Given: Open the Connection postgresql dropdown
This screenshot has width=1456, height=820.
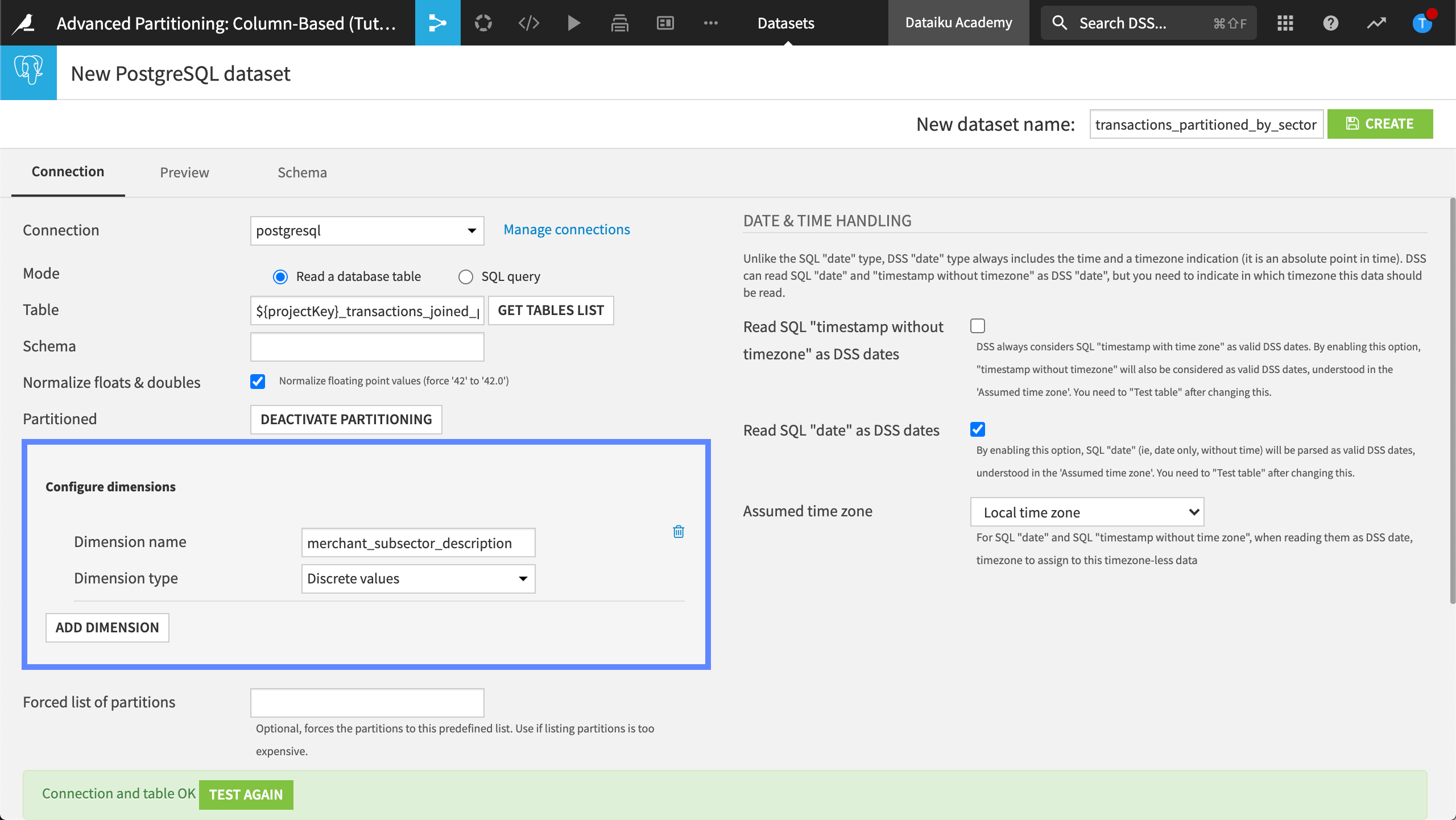Looking at the screenshot, I should click(367, 230).
